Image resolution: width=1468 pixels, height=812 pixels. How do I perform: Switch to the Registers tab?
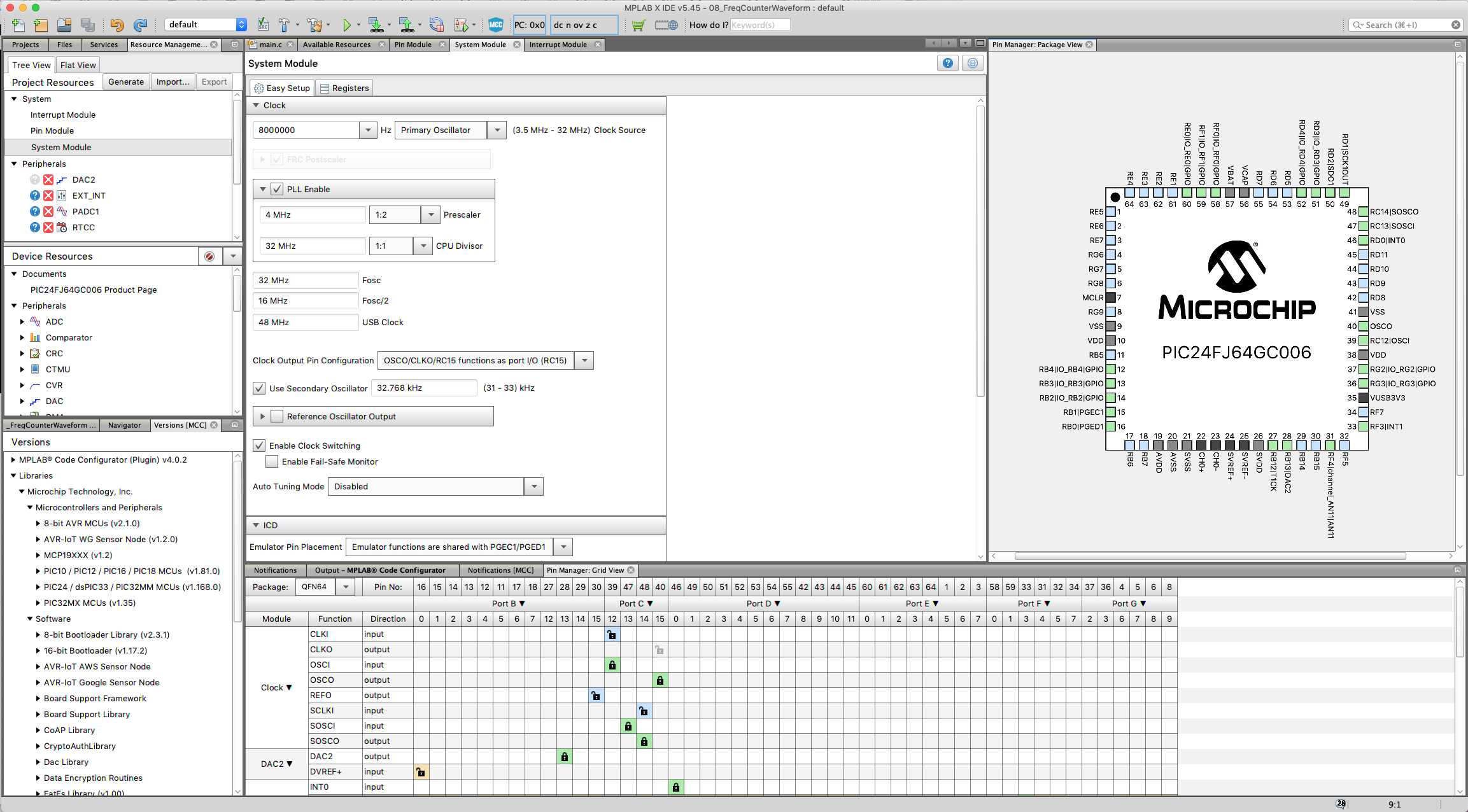click(344, 88)
